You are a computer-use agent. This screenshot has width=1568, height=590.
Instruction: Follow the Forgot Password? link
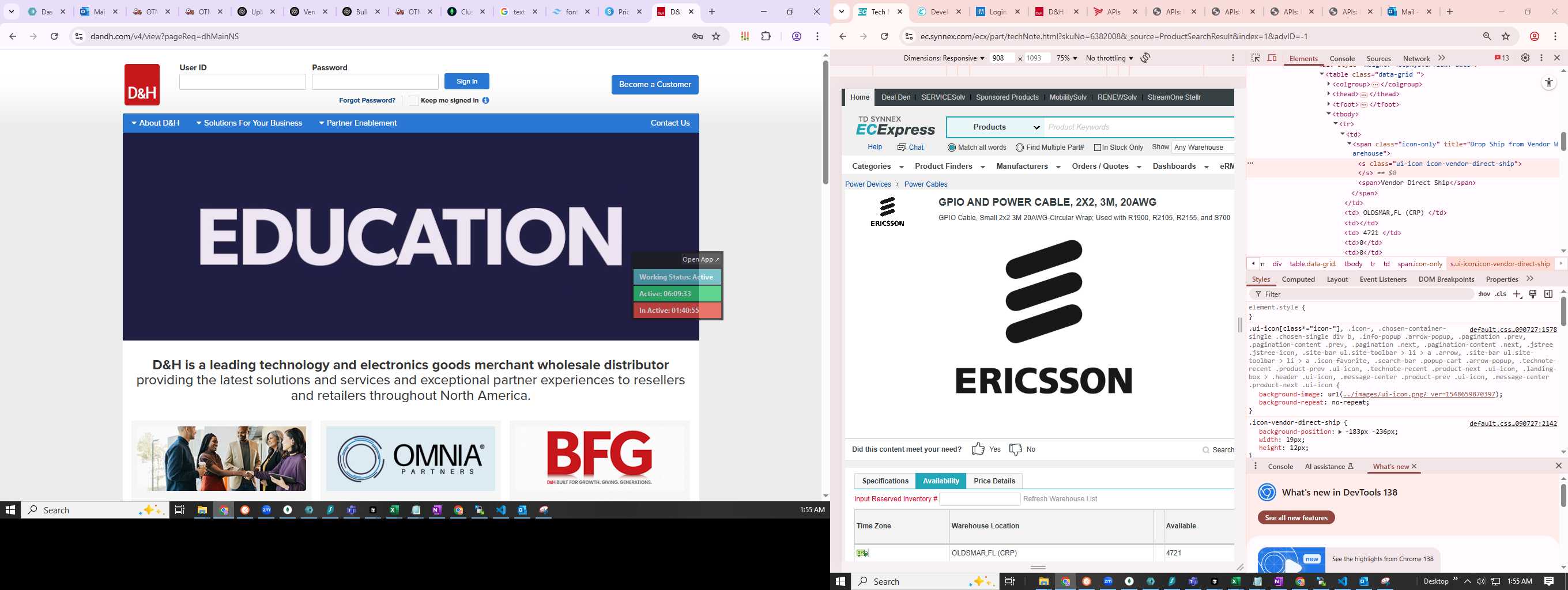tap(367, 100)
